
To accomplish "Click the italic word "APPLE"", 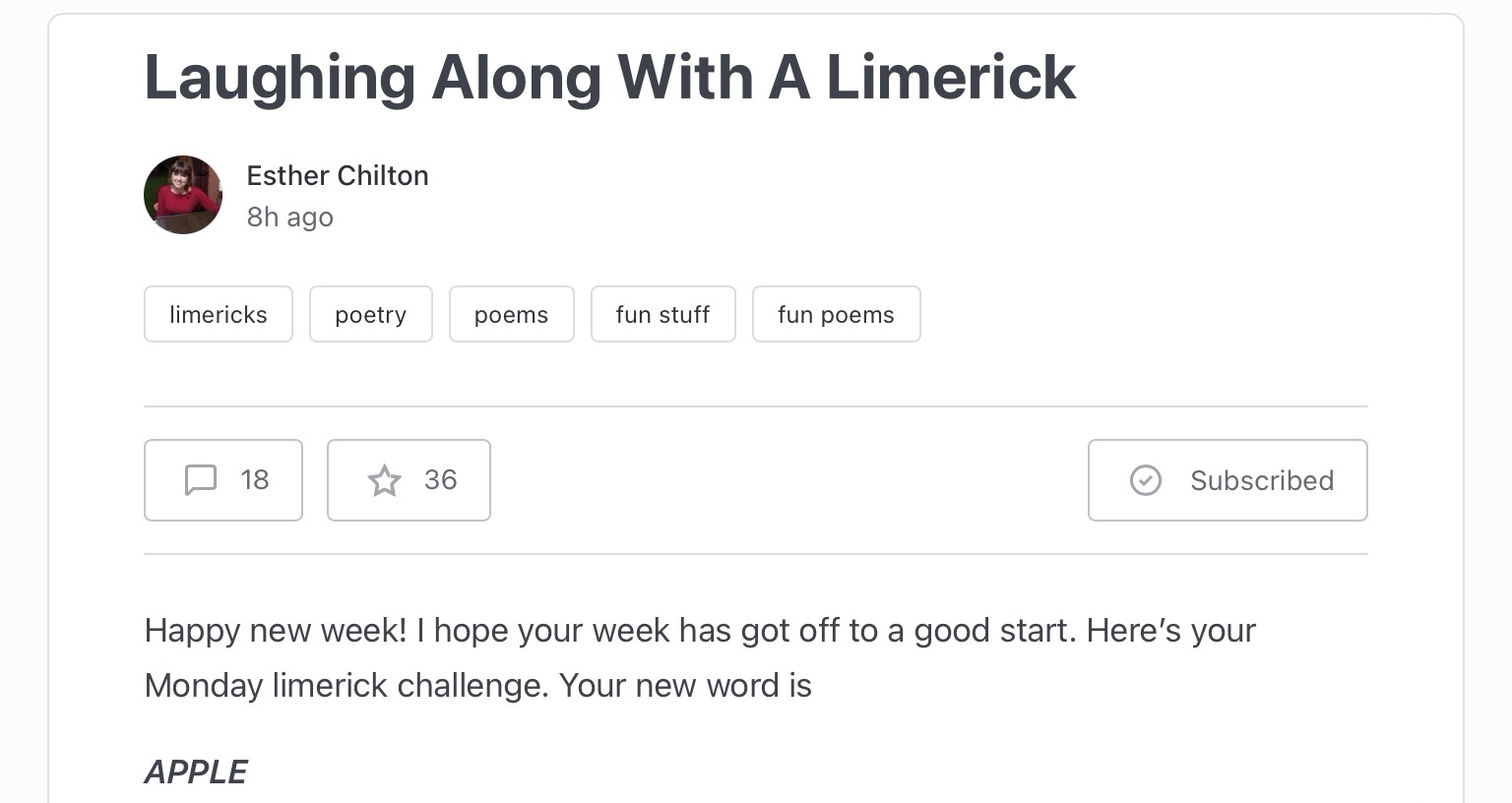I will [x=196, y=772].
